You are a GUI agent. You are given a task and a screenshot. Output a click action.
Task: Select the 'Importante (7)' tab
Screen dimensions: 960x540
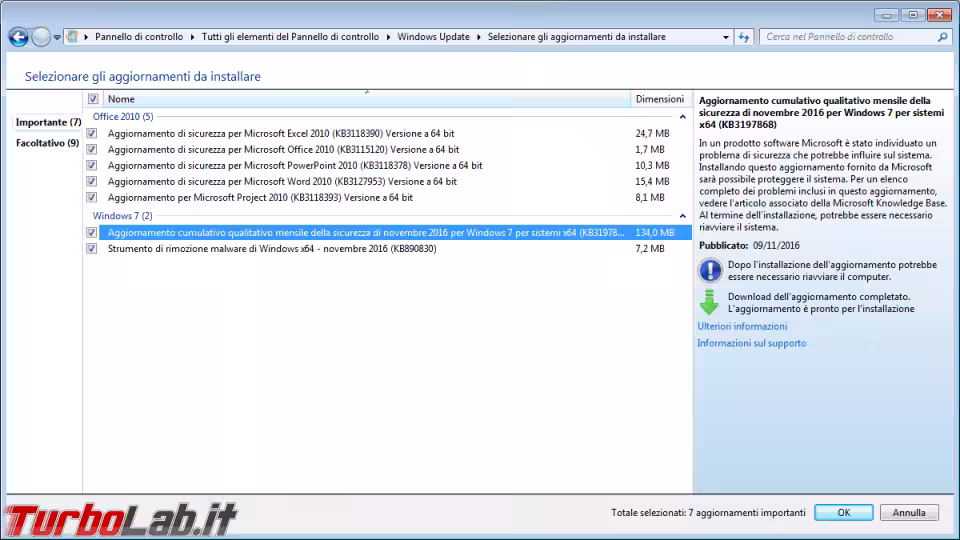(x=48, y=122)
